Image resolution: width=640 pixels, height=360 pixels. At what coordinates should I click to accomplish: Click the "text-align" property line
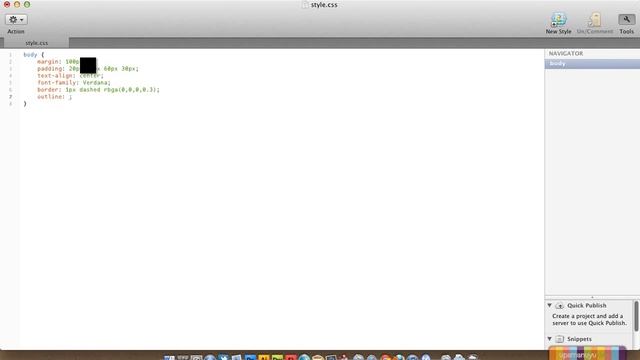[x=70, y=76]
